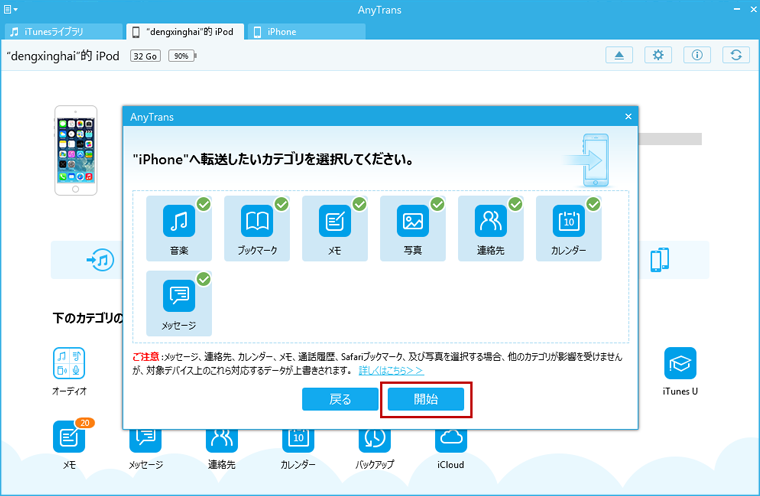This screenshot has width=760, height=496.
Task: Click the 32 Go storage badge
Action: pyautogui.click(x=145, y=56)
